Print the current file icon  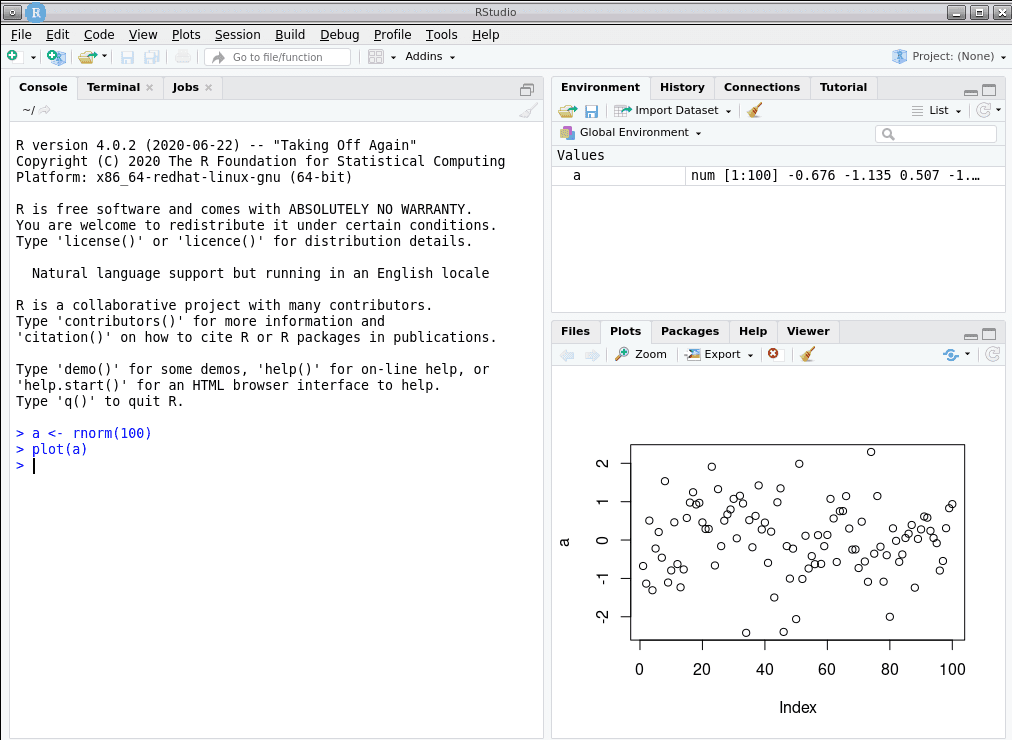click(x=183, y=57)
